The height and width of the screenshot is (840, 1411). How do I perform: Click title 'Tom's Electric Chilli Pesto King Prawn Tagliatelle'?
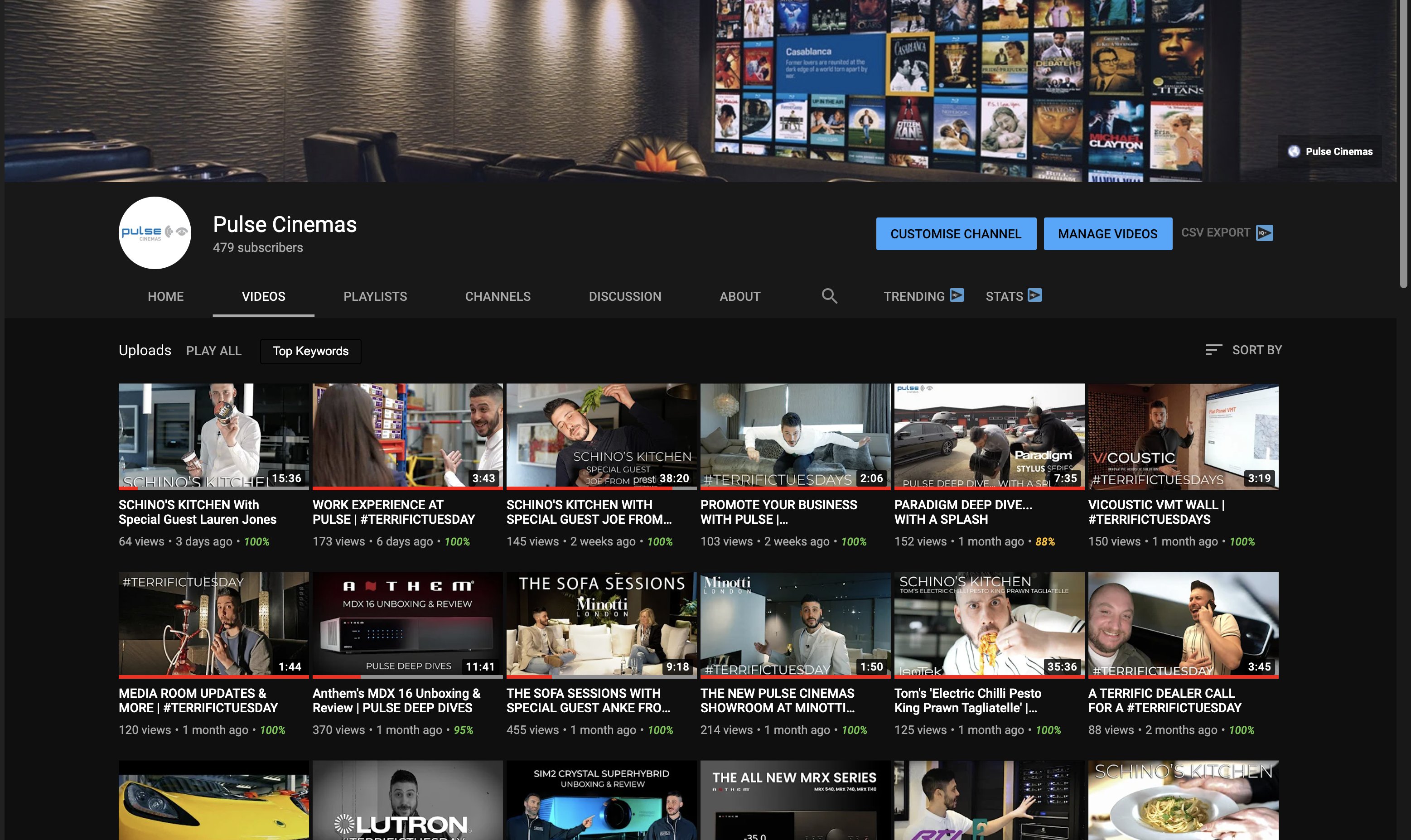coord(968,700)
